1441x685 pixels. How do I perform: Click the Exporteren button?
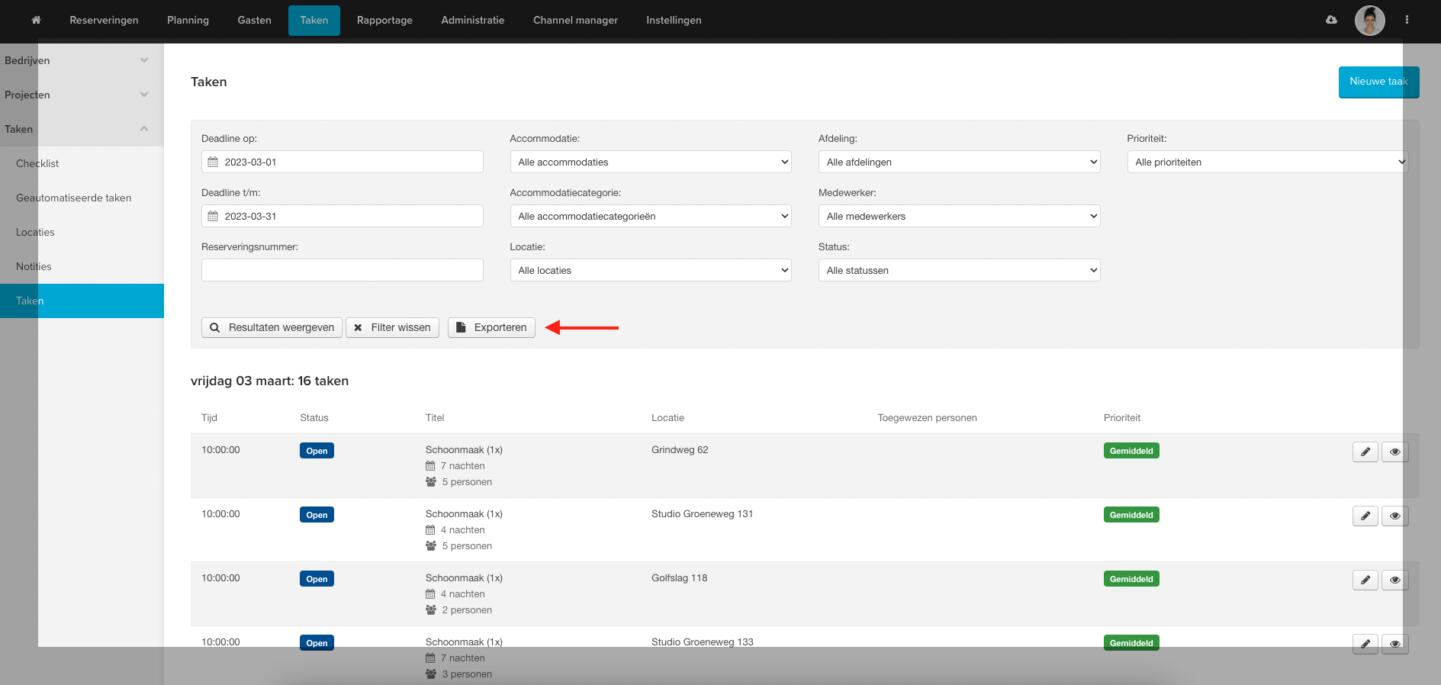tap(491, 327)
